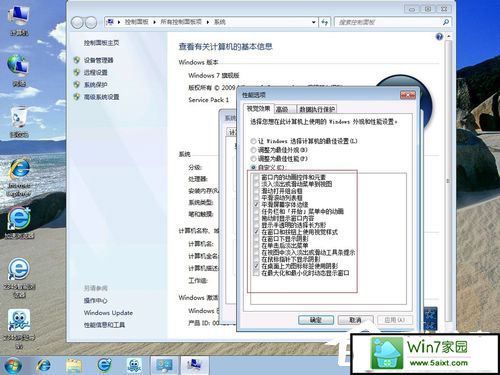This screenshot has height=375, width=500.
Task: Open 设备管理器 from the sidebar
Action: [x=98, y=60]
